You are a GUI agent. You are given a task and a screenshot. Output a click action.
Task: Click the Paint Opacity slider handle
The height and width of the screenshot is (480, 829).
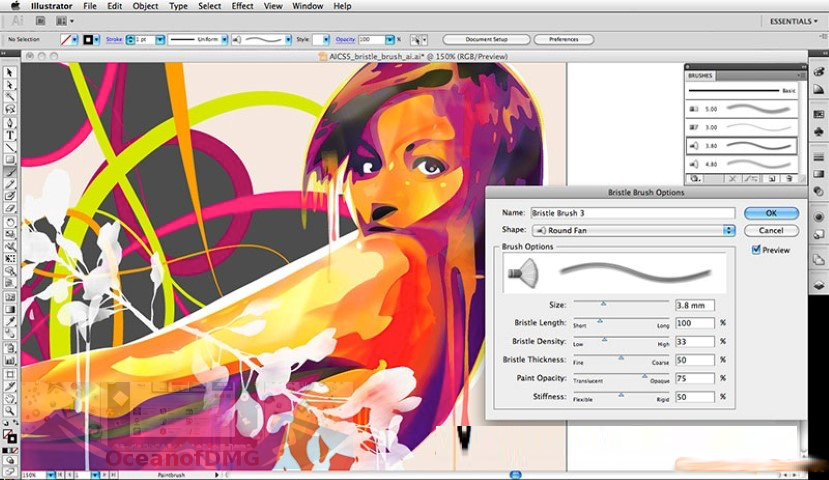(x=644, y=376)
